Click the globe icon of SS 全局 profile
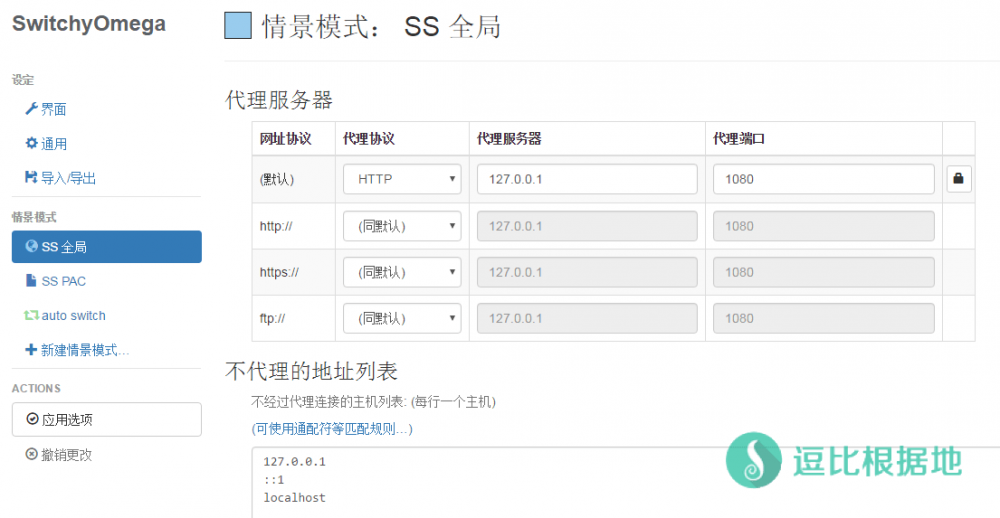The image size is (1000, 518). tap(31, 246)
